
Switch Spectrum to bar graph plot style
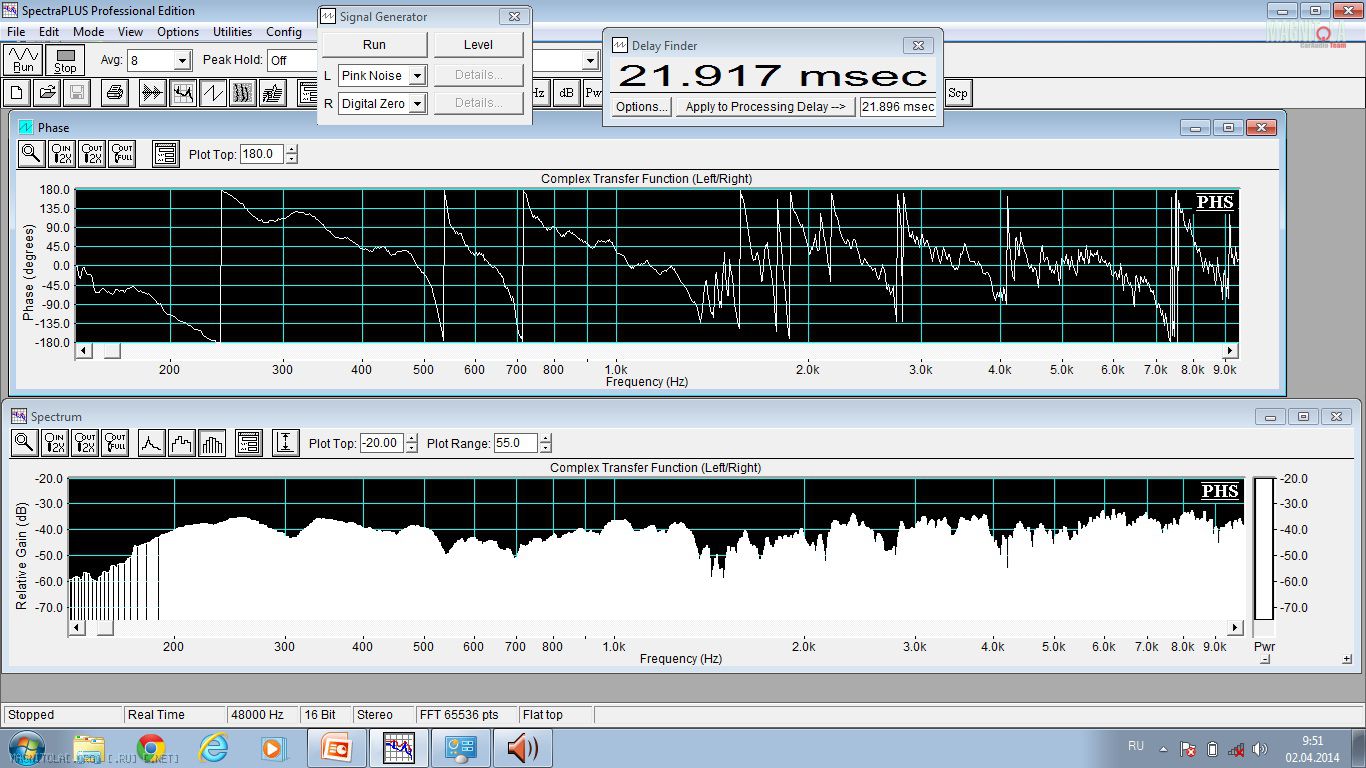211,443
